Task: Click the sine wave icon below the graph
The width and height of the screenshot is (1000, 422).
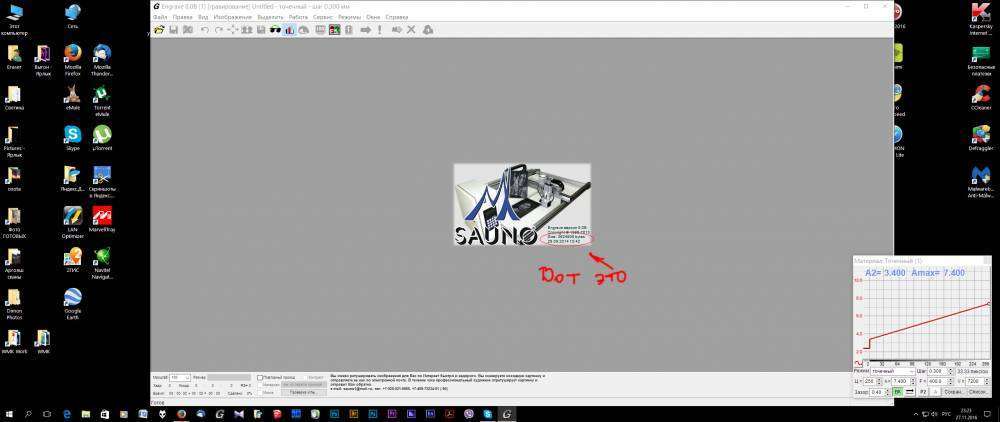Action: [858, 362]
